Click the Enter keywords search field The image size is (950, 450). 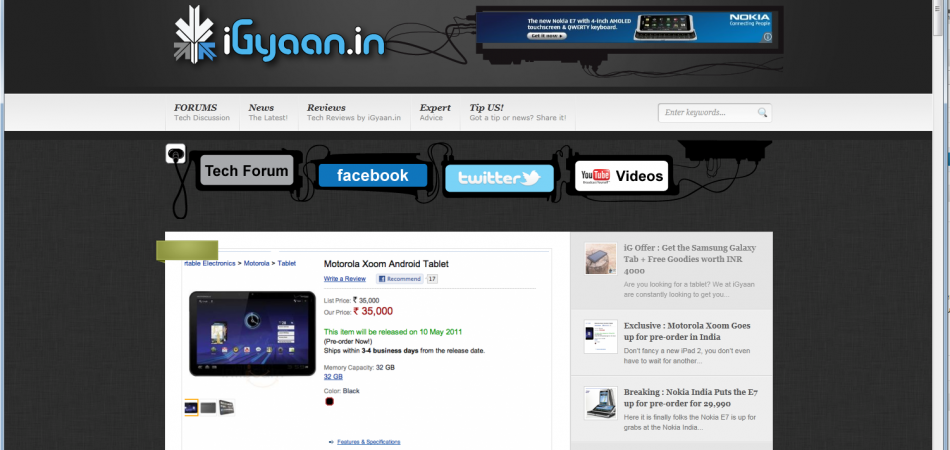pos(706,113)
